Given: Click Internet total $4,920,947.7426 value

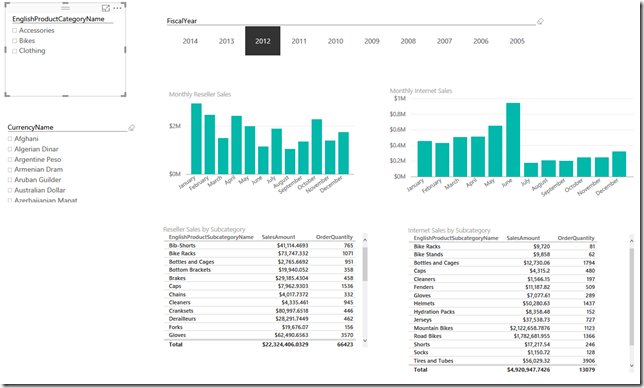Looking at the screenshot, I should tap(529, 370).
